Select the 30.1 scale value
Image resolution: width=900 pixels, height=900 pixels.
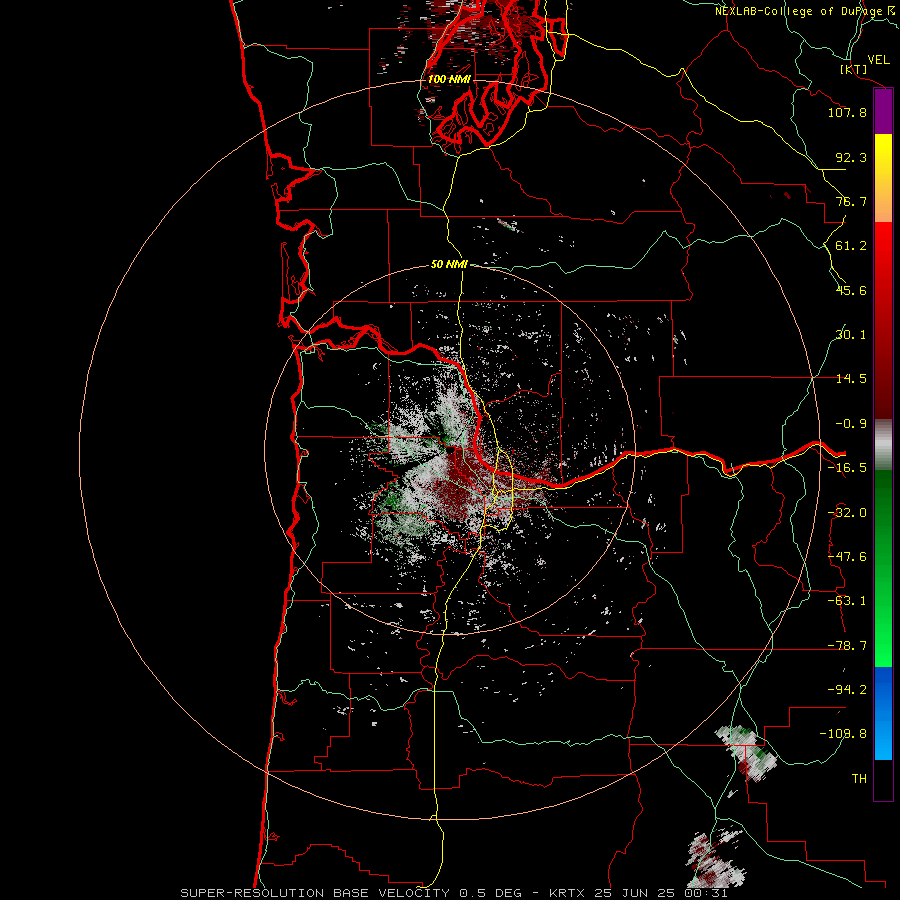click(x=851, y=335)
